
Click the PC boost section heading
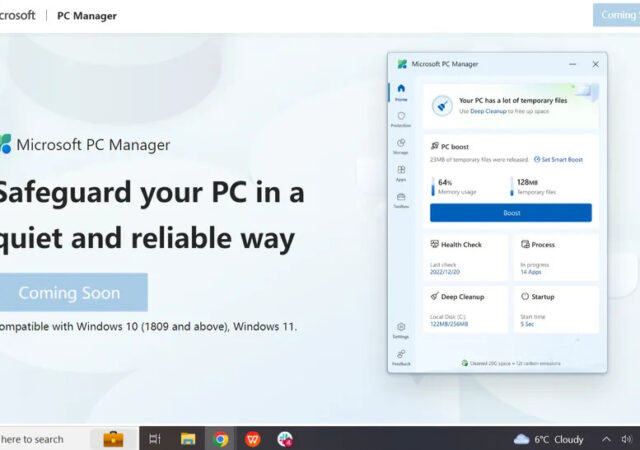tap(450, 147)
